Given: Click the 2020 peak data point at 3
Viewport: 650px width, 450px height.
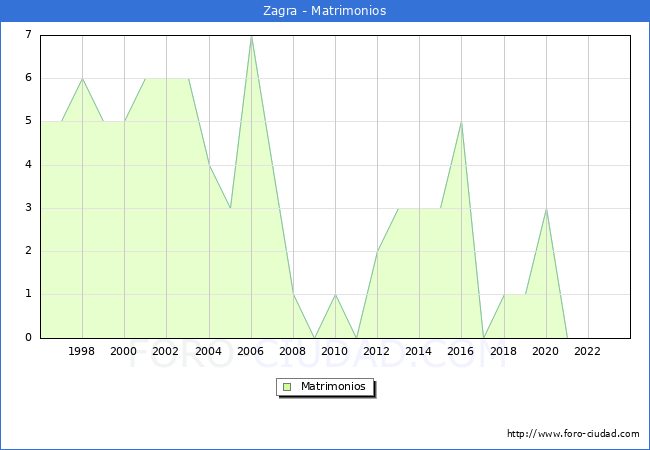Looking at the screenshot, I should click(546, 209).
